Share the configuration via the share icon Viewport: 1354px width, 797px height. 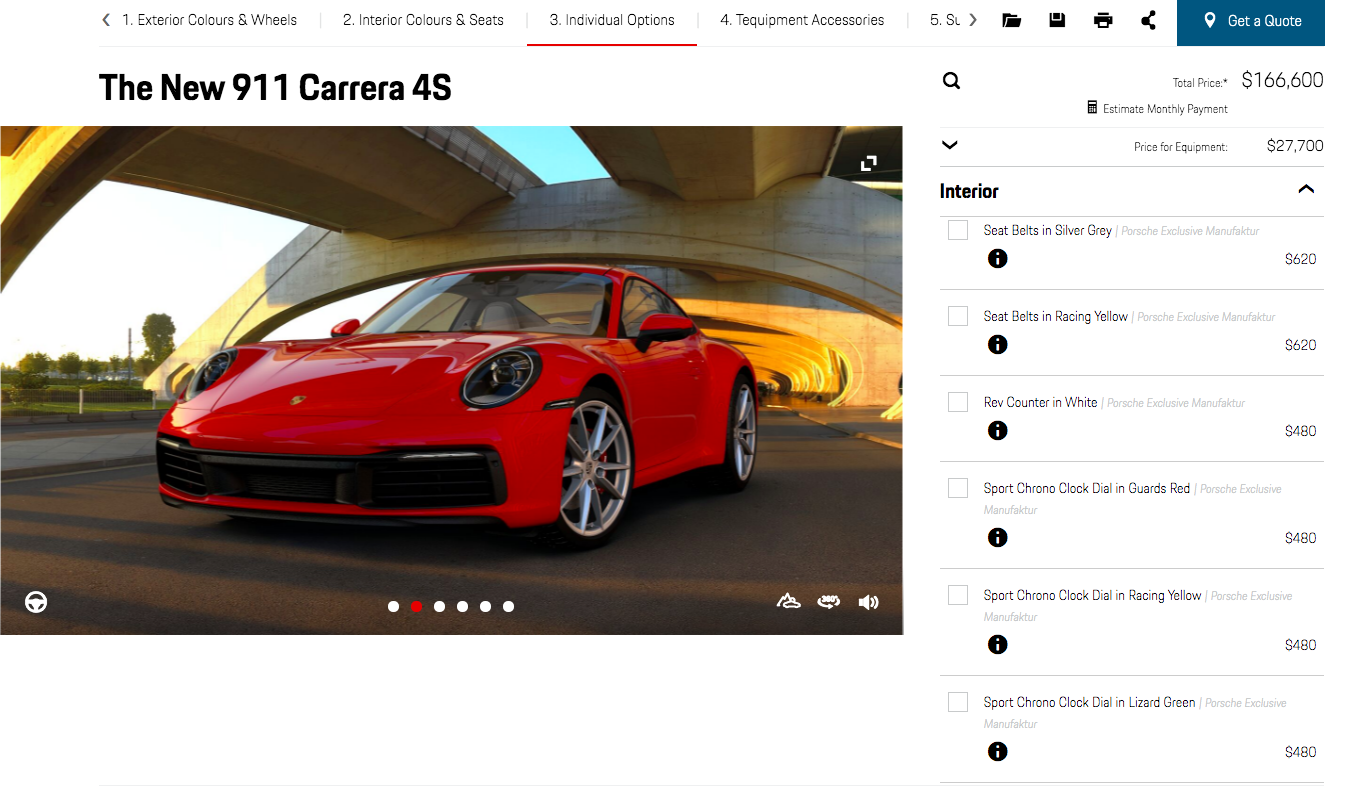click(1148, 20)
